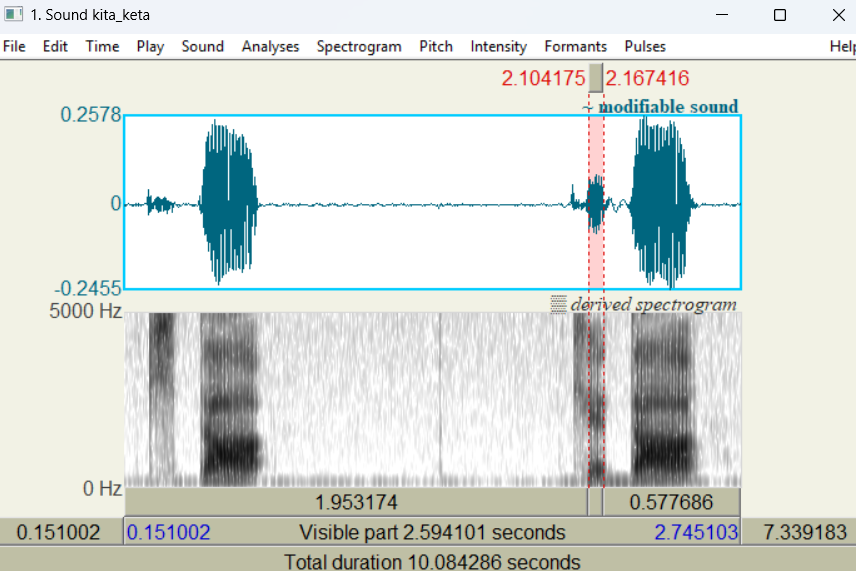Open the Sound menu

[203, 46]
